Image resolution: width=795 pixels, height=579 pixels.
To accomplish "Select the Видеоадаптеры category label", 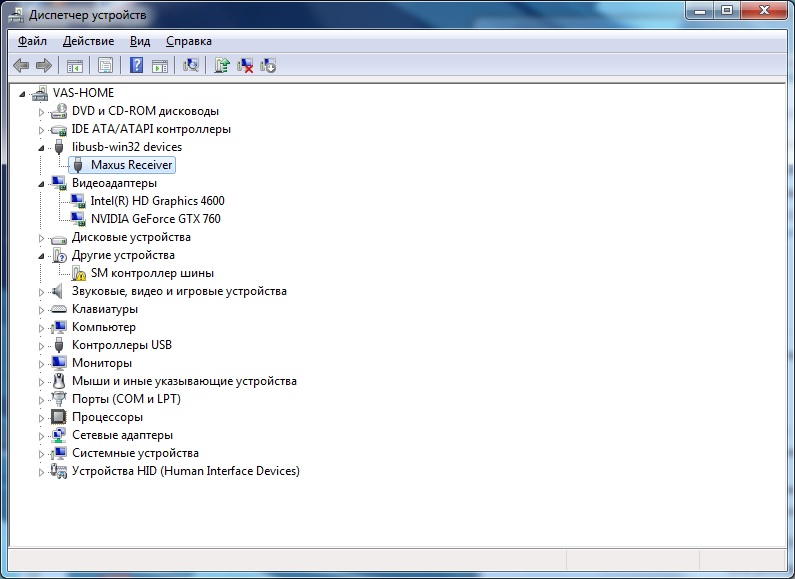I will (x=114, y=183).
